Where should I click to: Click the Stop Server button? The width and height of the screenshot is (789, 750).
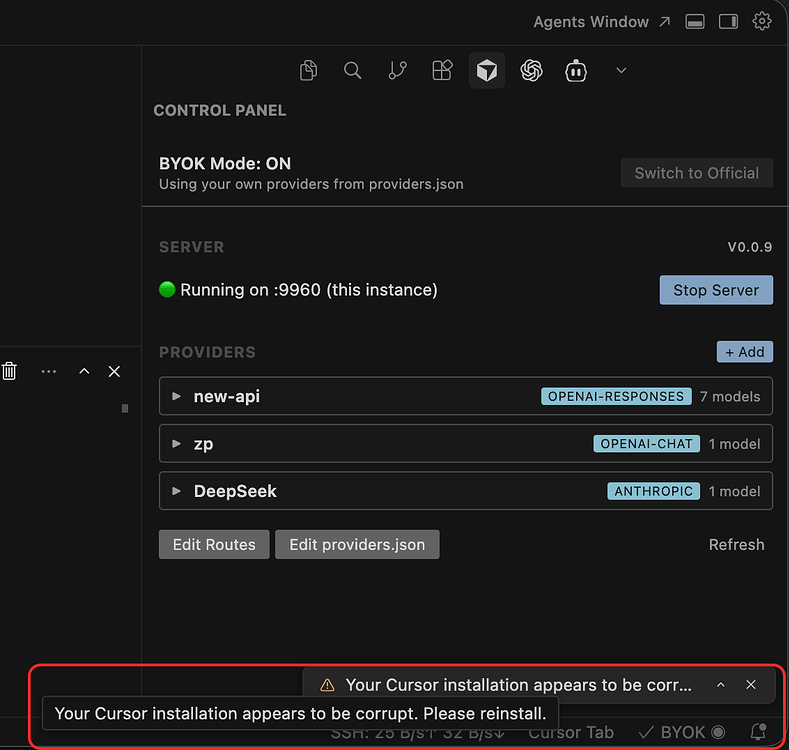point(716,290)
